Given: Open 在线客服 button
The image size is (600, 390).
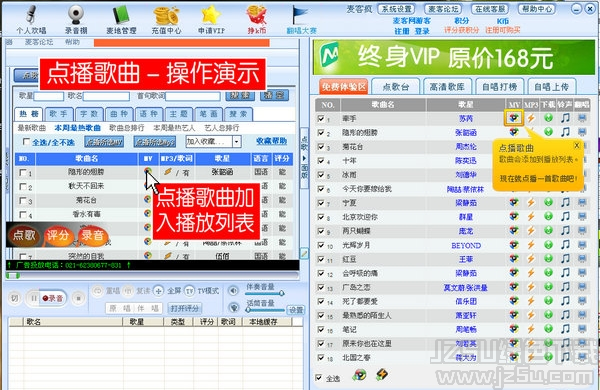Looking at the screenshot, I should tap(490, 9).
